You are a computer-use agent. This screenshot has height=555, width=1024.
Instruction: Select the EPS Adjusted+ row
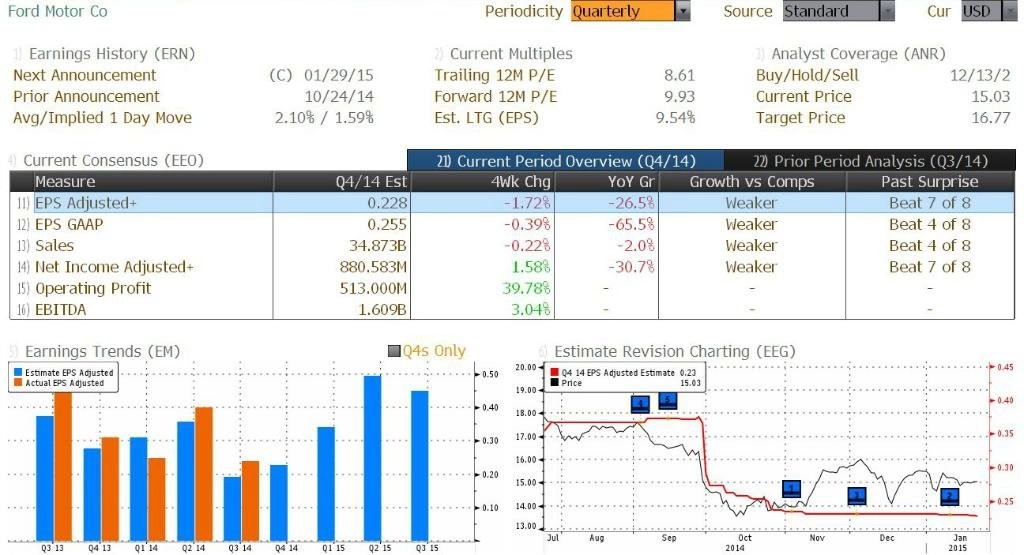point(512,203)
